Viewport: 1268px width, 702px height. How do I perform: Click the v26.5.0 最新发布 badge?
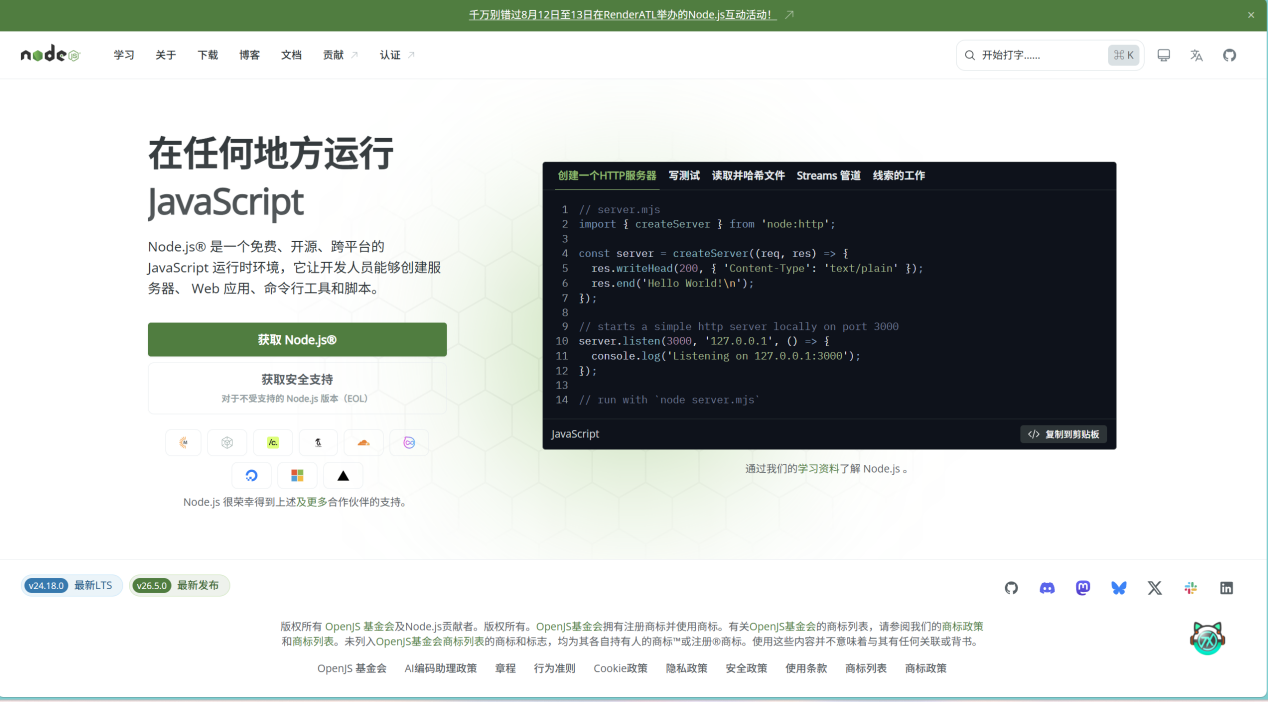[179, 585]
